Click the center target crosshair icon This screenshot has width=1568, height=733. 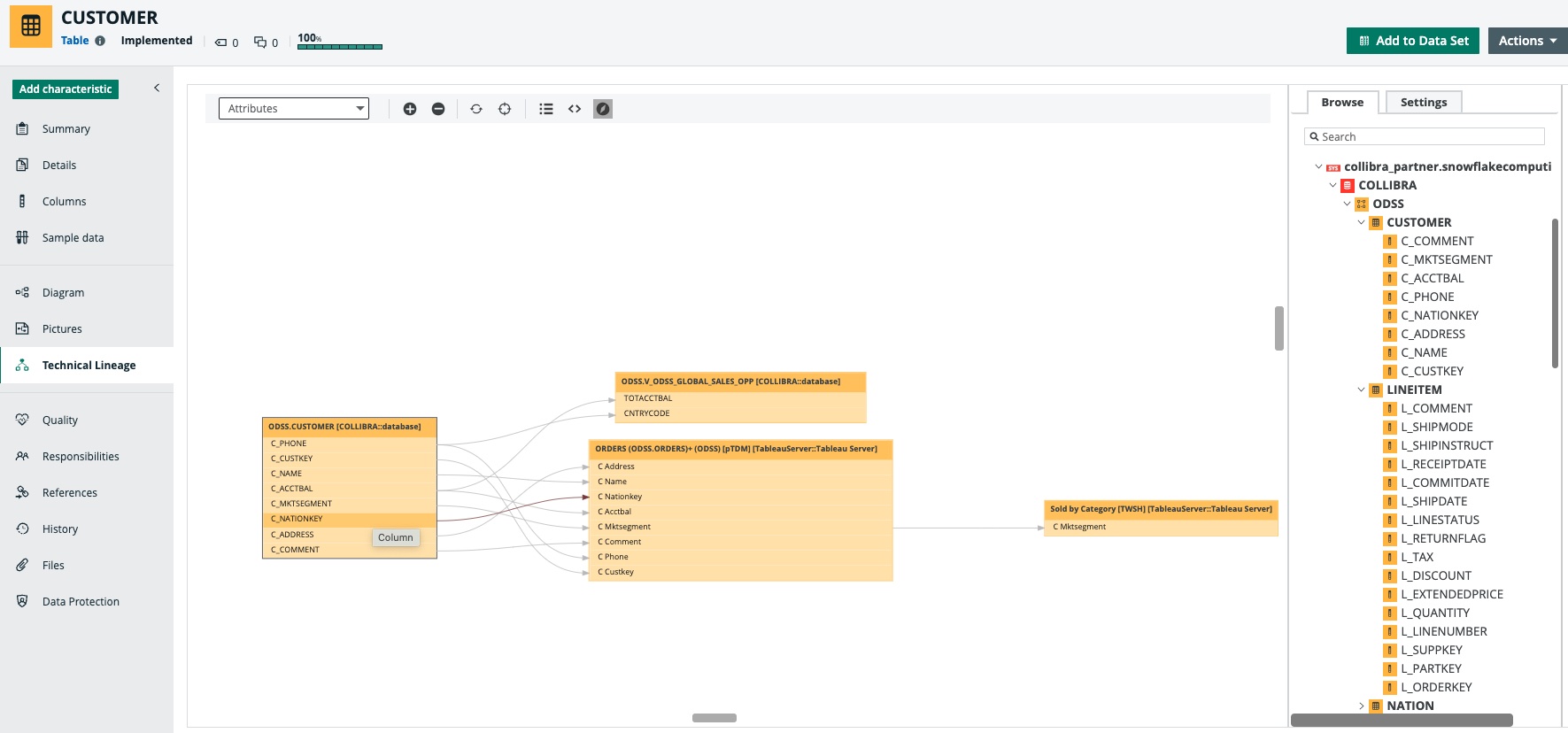(x=505, y=109)
